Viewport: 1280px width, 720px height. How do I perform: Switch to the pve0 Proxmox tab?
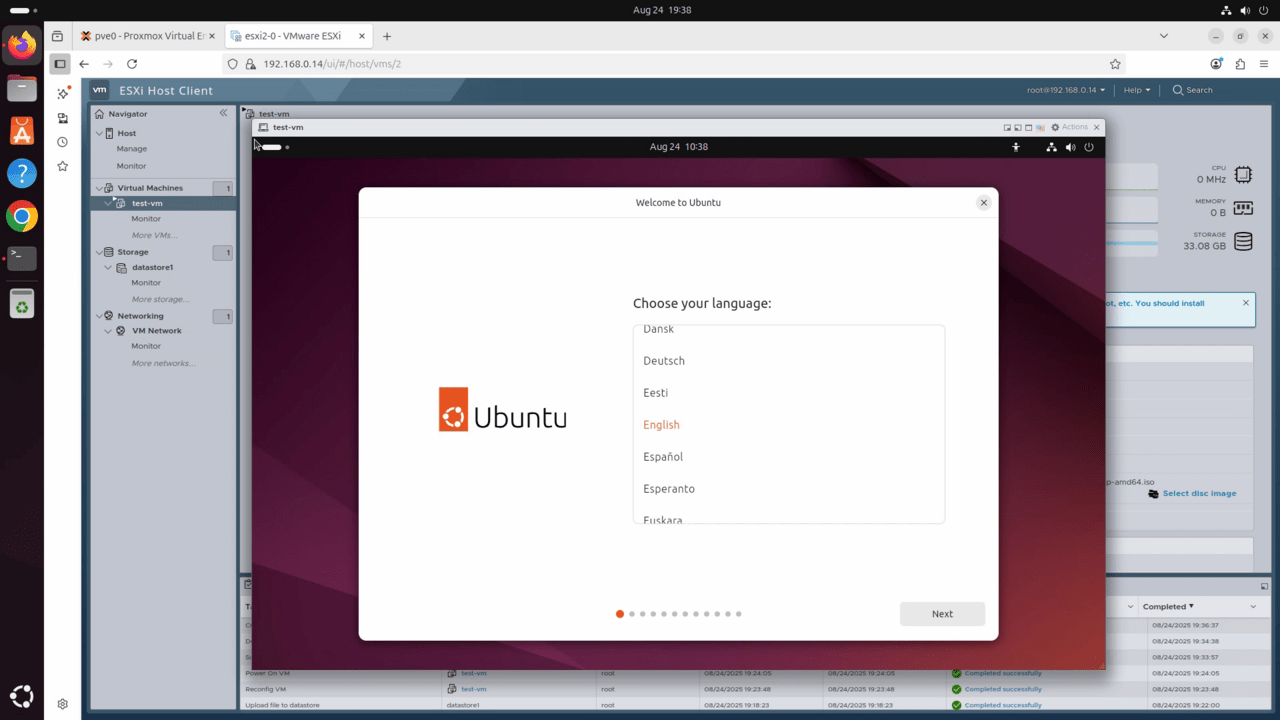148,36
